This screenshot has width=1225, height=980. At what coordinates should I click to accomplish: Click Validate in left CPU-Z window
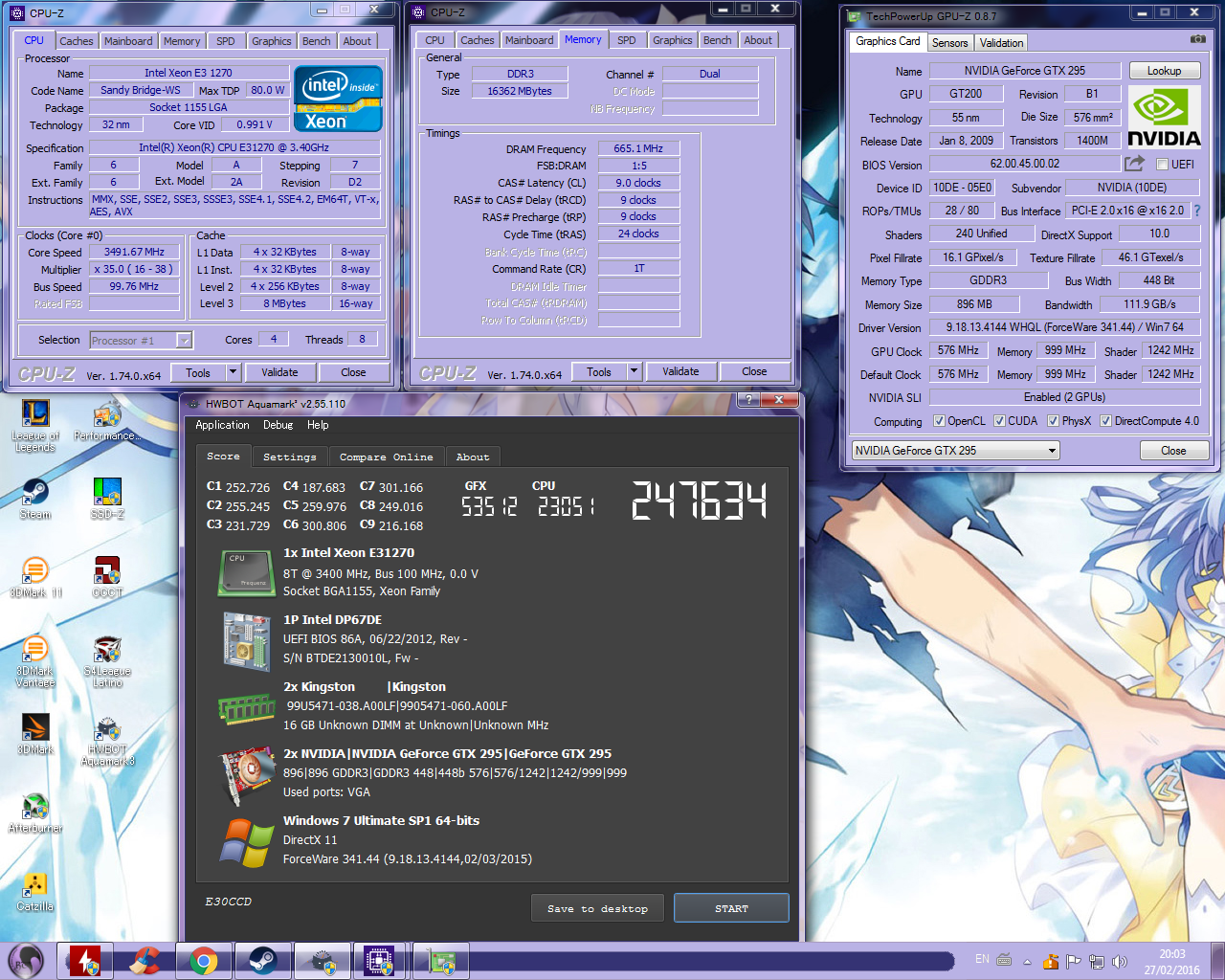click(279, 372)
